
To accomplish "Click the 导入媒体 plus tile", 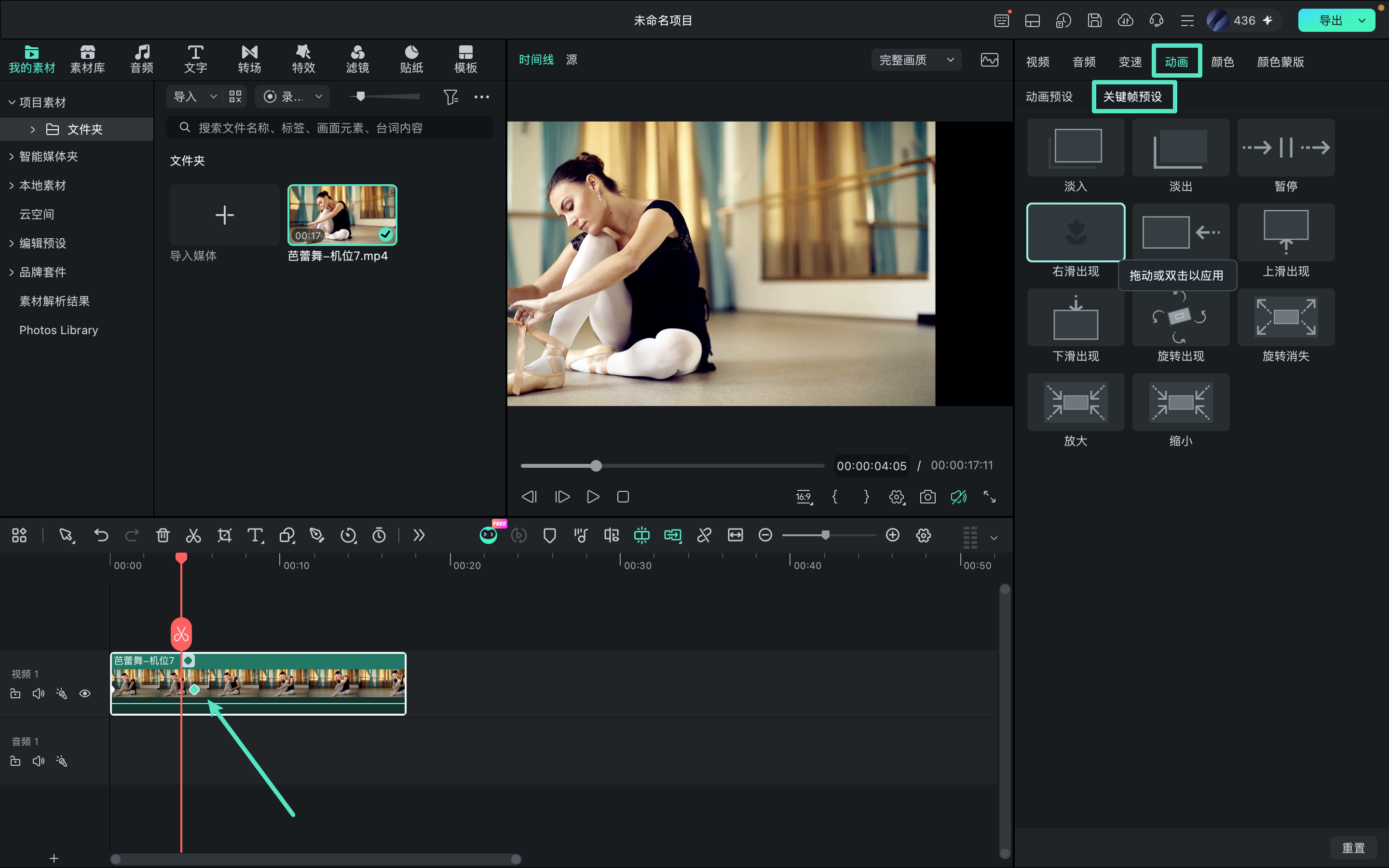I will coord(224,215).
